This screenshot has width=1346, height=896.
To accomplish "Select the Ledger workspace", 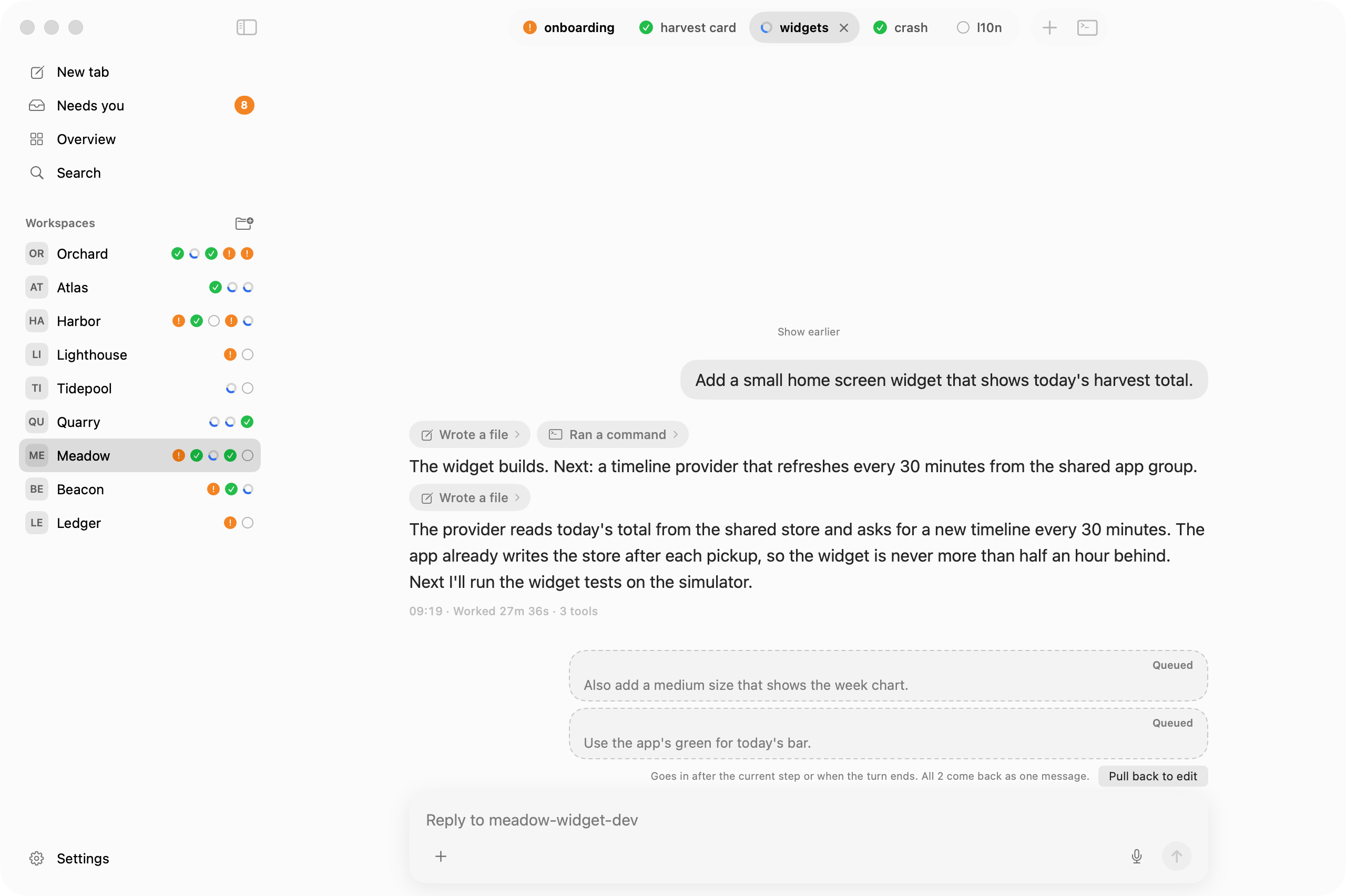I will [140, 523].
